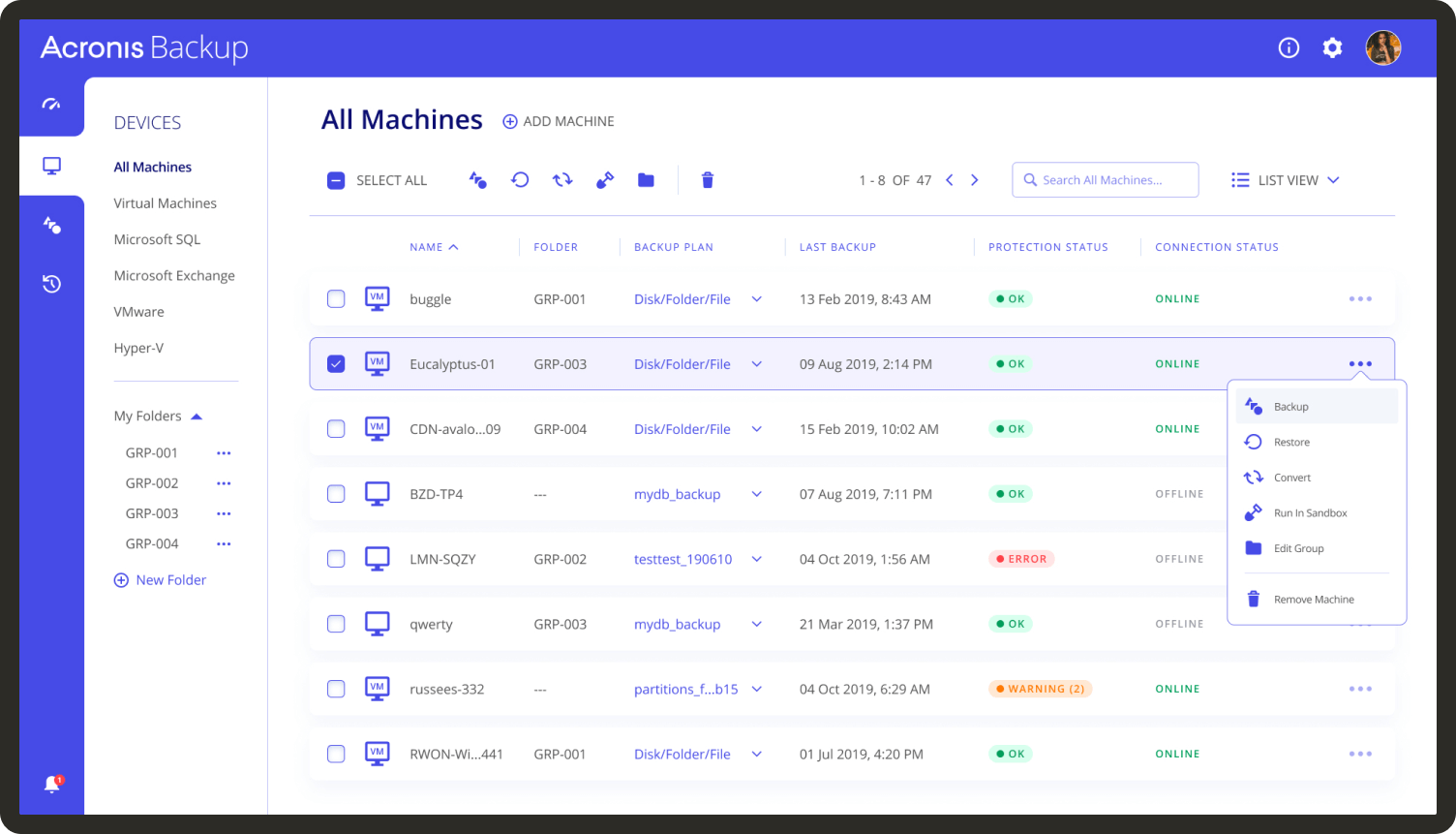This screenshot has height=834, width=1456.
Task: Toggle the Select All checkbox
Action: point(336,180)
